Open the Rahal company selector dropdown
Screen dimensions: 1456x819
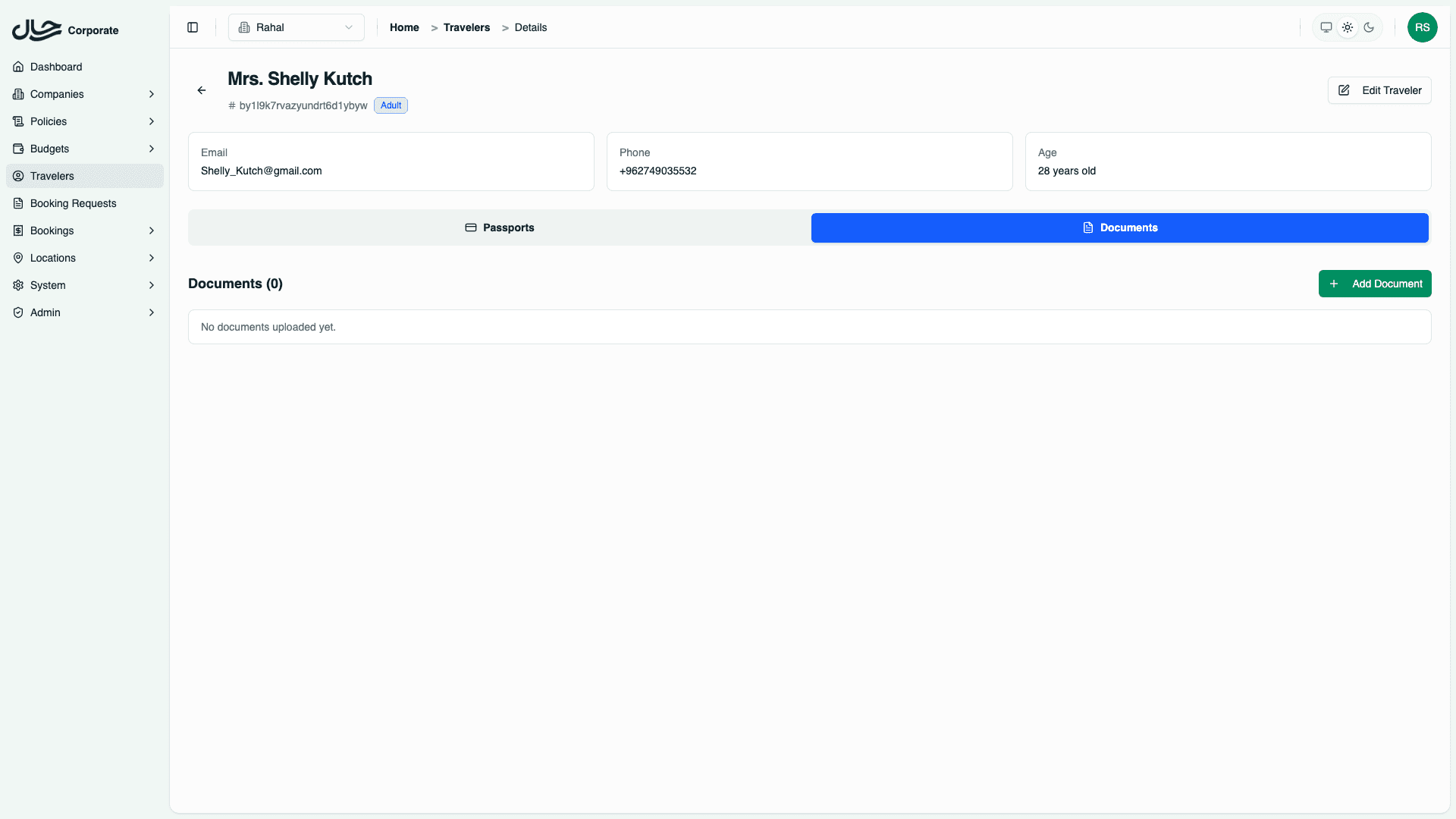pos(296,27)
